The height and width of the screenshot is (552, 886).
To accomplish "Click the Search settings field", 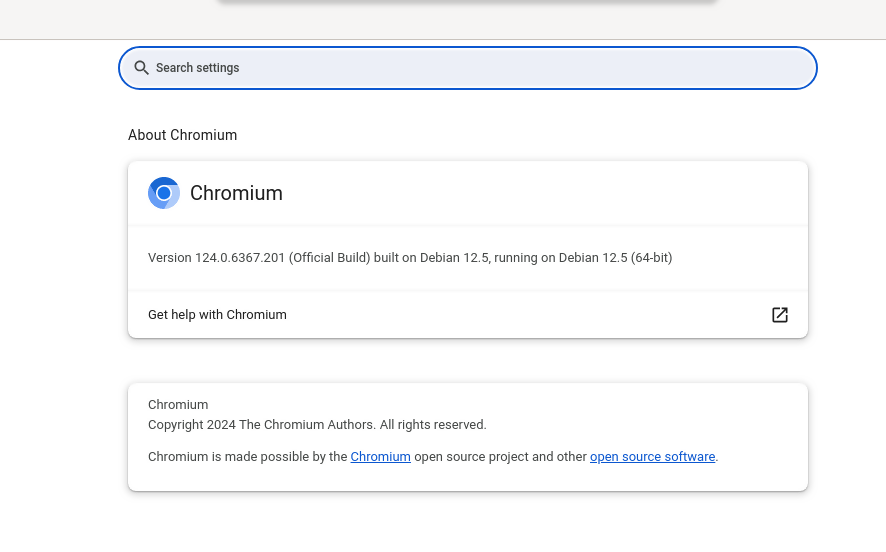I will pos(468,68).
